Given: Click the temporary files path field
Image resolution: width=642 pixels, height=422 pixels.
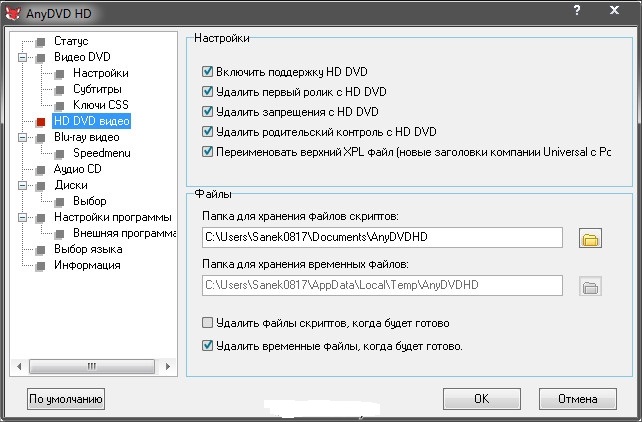Looking at the screenshot, I should point(382,285).
